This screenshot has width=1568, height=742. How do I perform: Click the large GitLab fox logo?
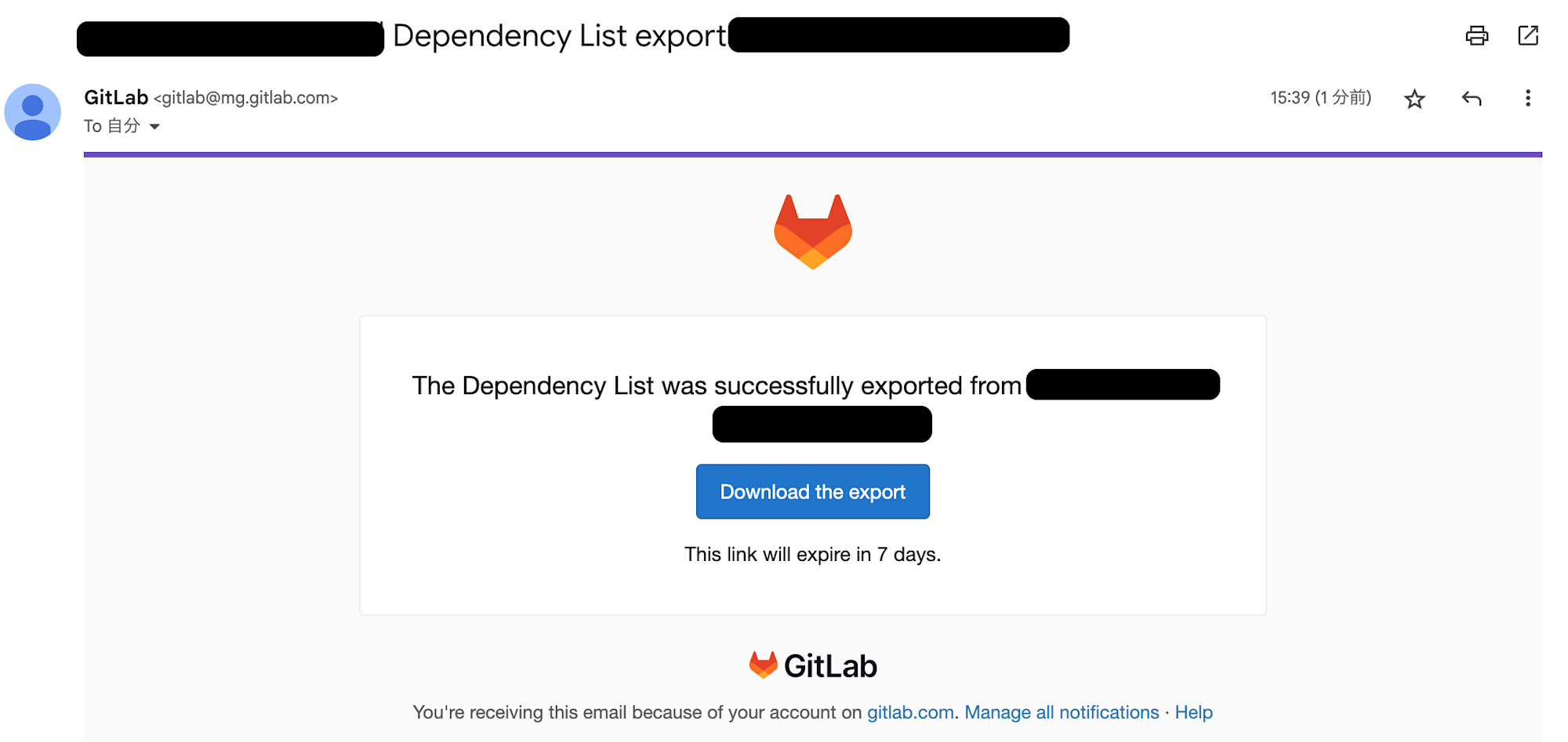pos(812,231)
